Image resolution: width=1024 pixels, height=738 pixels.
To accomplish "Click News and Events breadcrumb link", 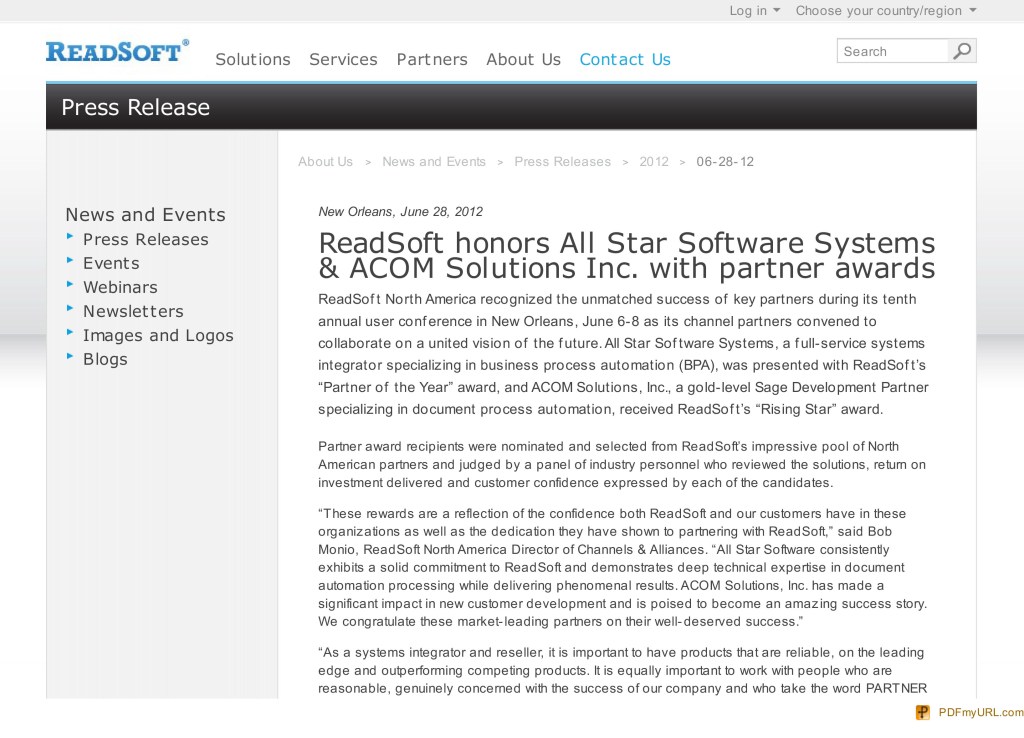I will [434, 161].
